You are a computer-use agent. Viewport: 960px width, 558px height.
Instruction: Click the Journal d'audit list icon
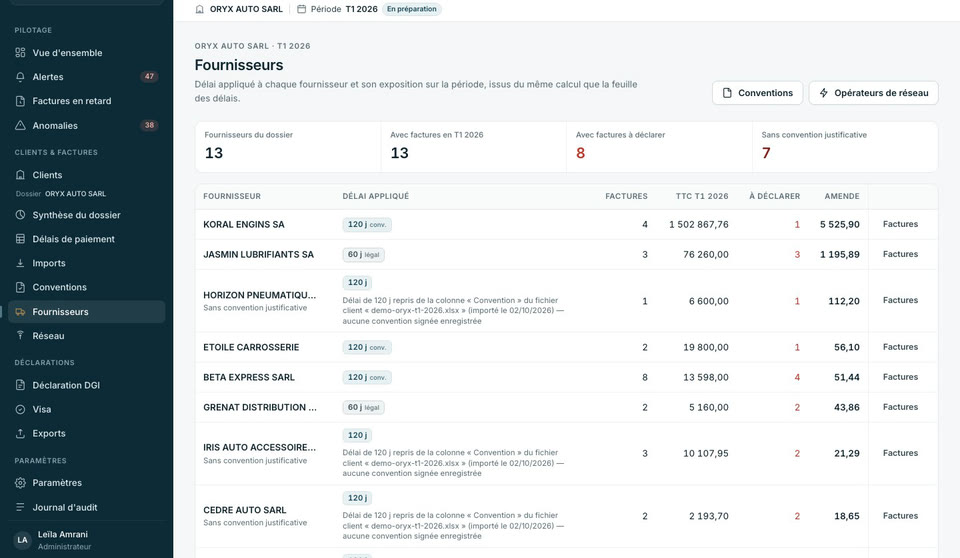pos(20,507)
